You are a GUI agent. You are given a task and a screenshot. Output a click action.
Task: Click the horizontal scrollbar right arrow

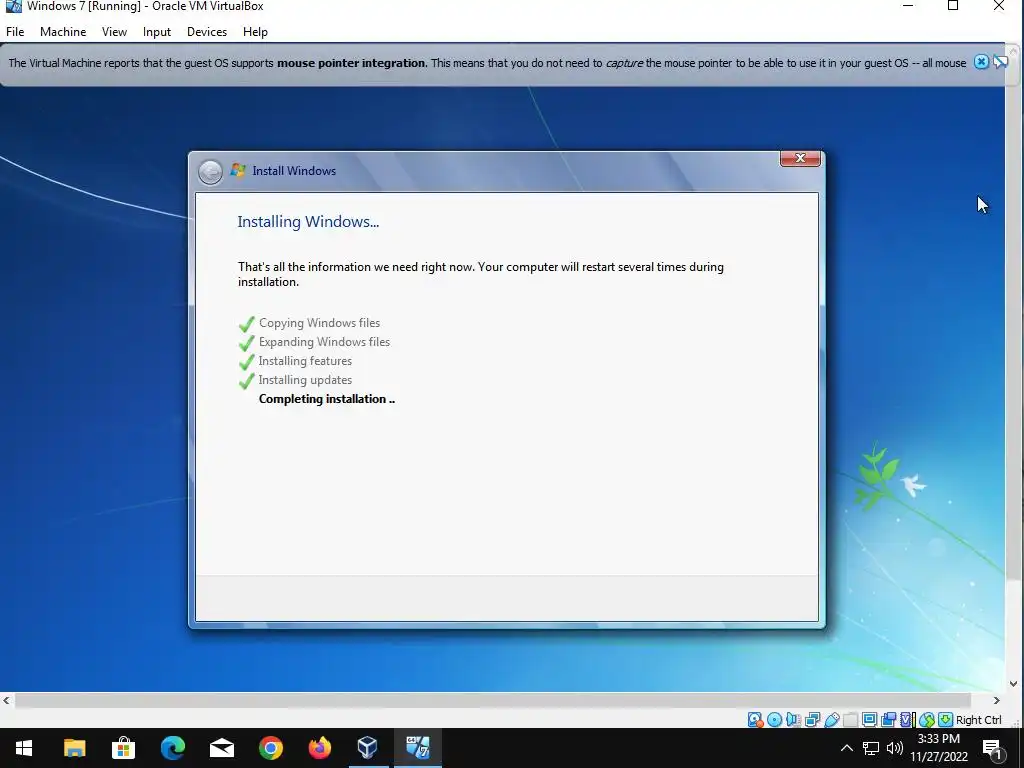pos(997,701)
